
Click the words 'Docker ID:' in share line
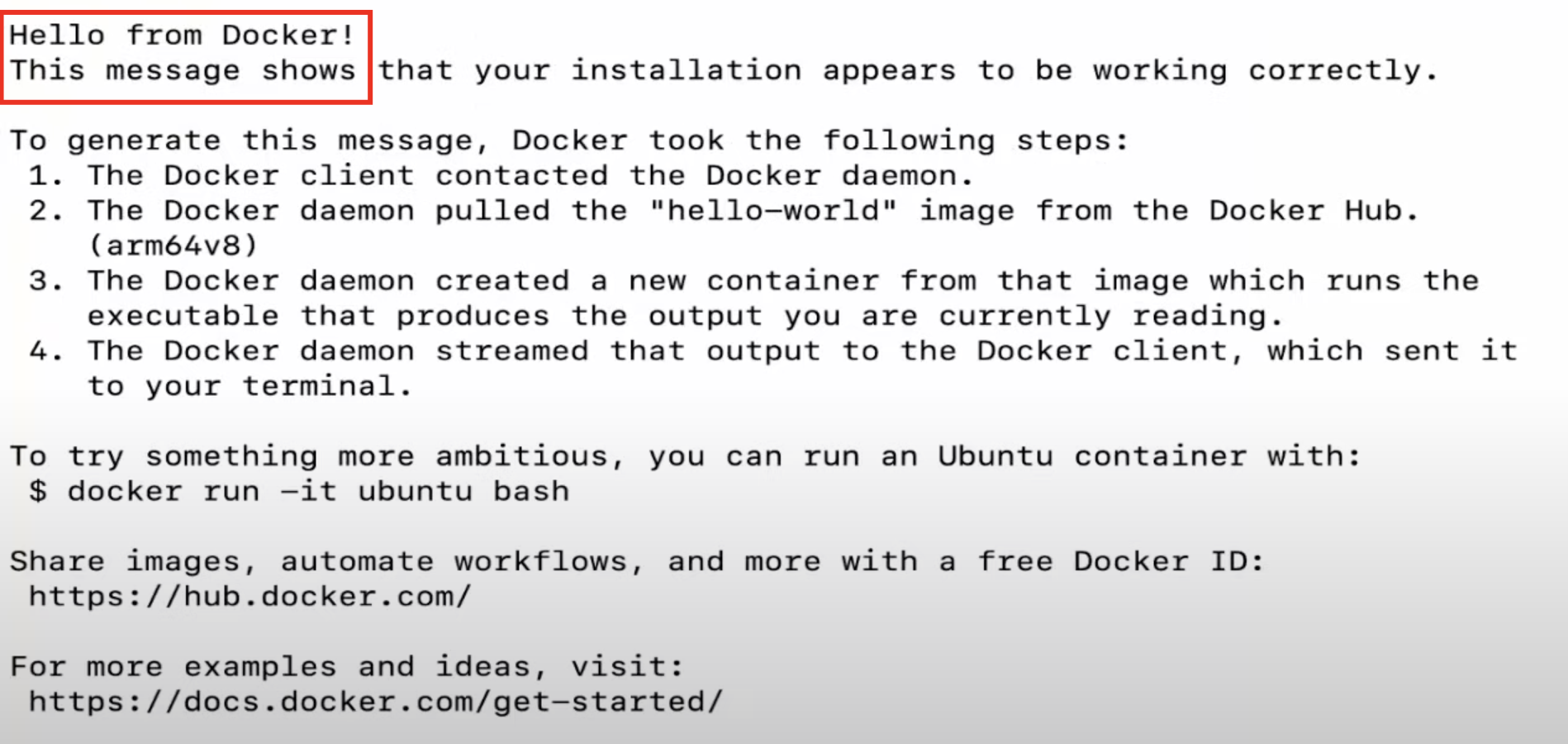[x=1169, y=561]
